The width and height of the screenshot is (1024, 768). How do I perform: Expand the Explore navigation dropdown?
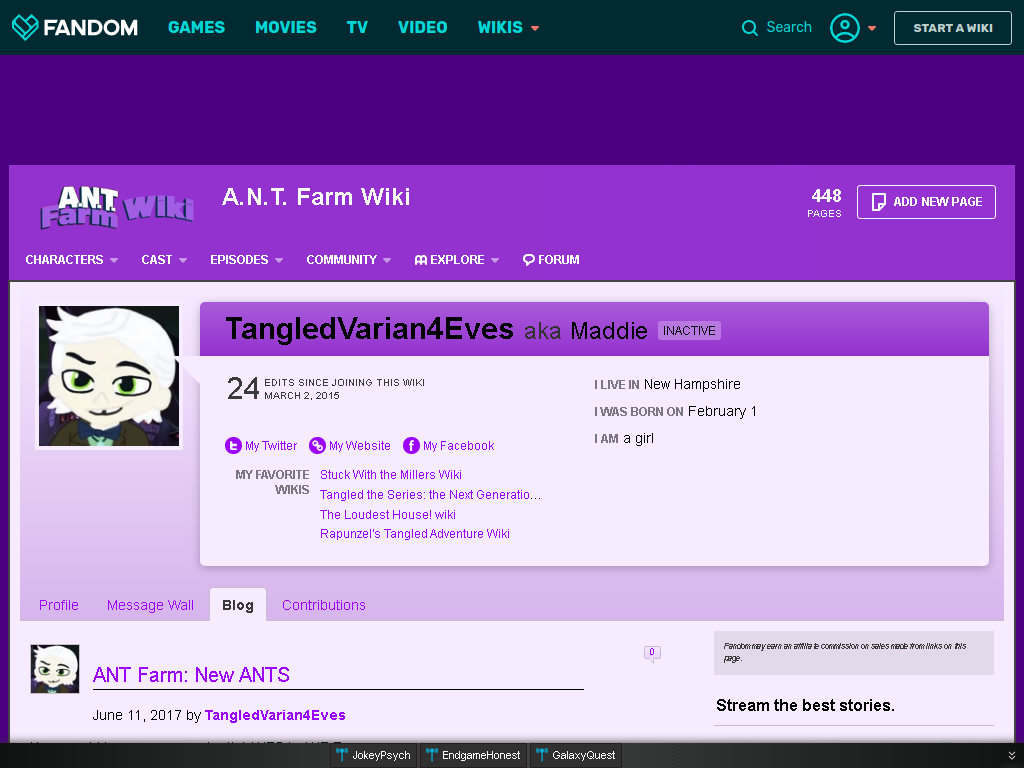(456, 260)
